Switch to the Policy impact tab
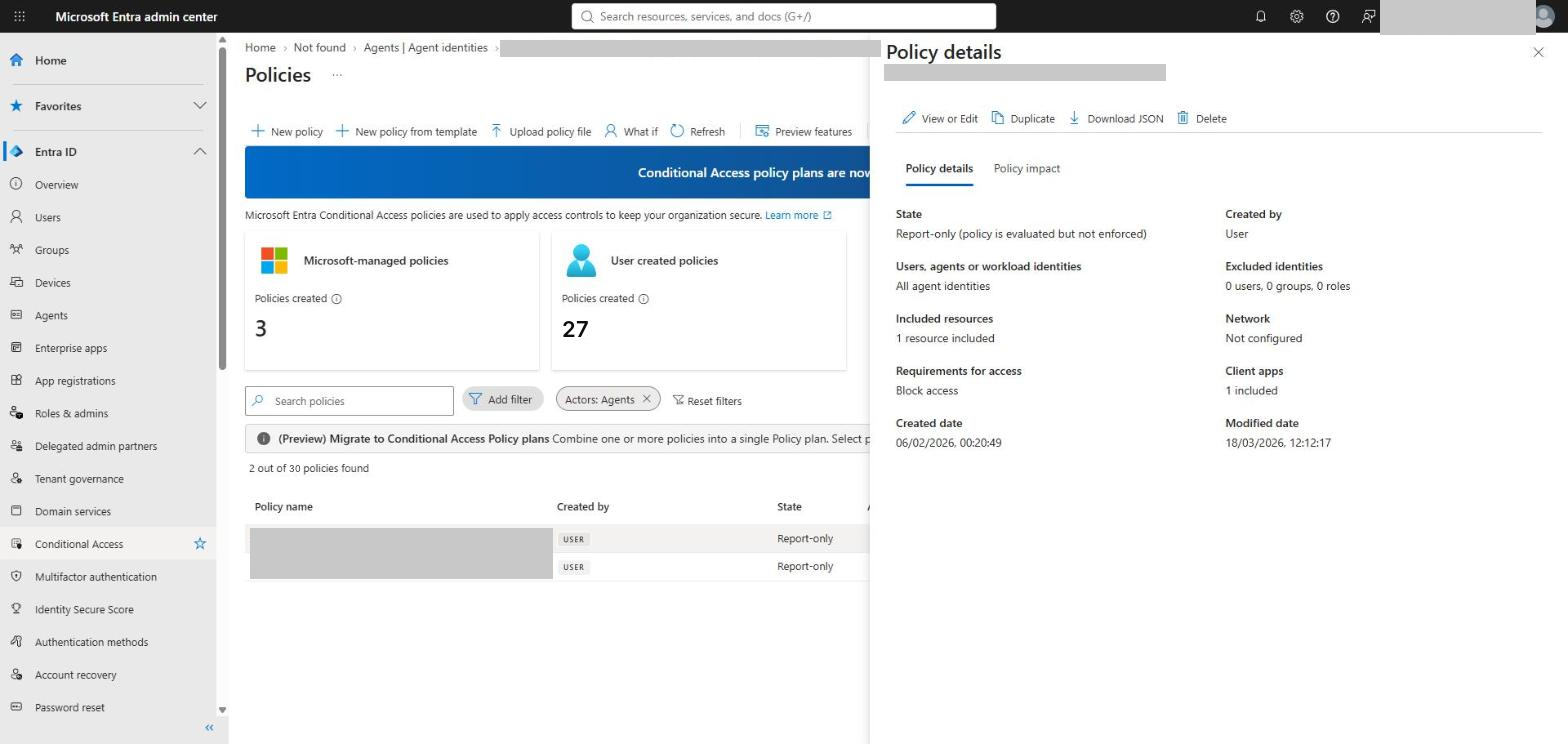 pos(1027,168)
